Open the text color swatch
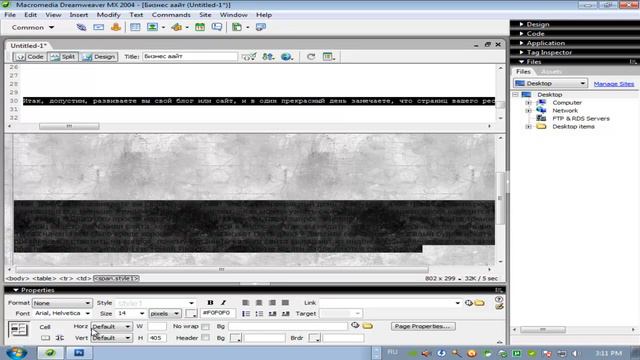This screenshot has width=640, height=360. coord(191,313)
